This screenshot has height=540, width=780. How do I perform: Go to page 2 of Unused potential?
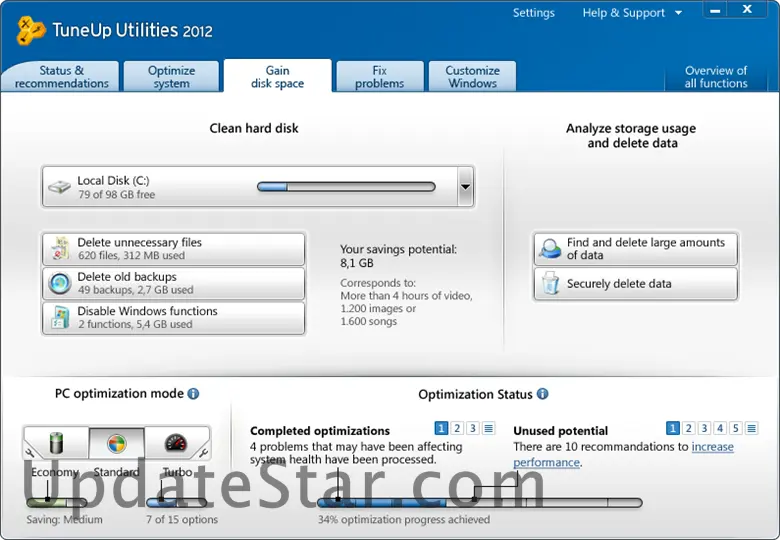(688, 428)
